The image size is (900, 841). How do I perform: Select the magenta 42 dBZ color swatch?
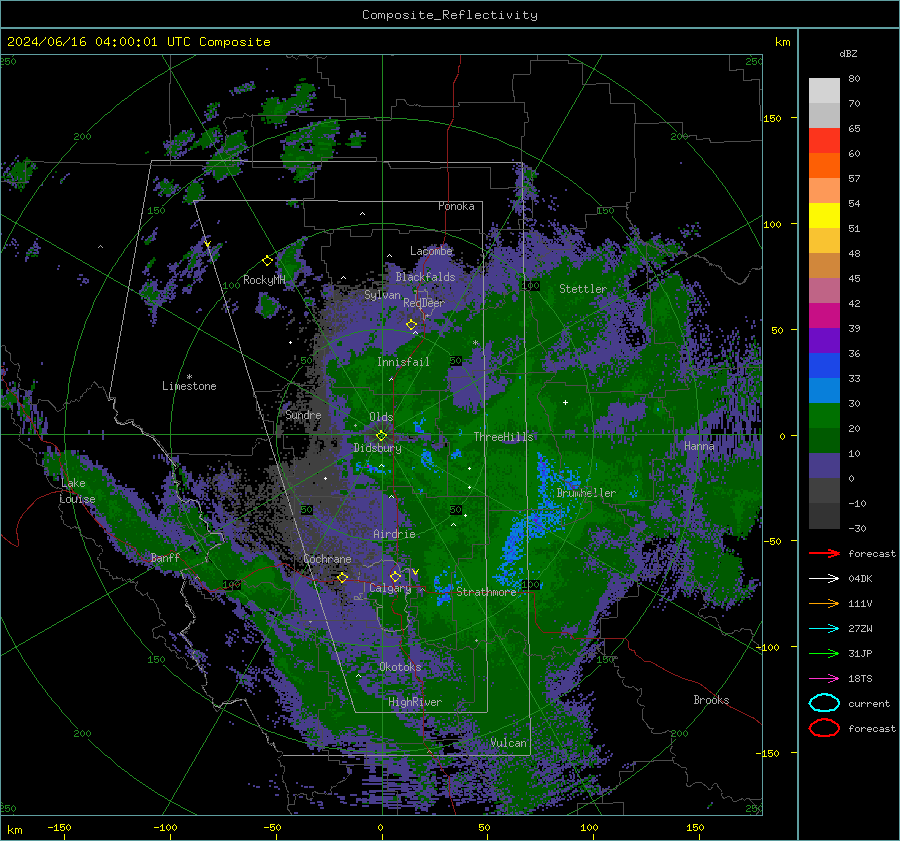click(x=824, y=315)
